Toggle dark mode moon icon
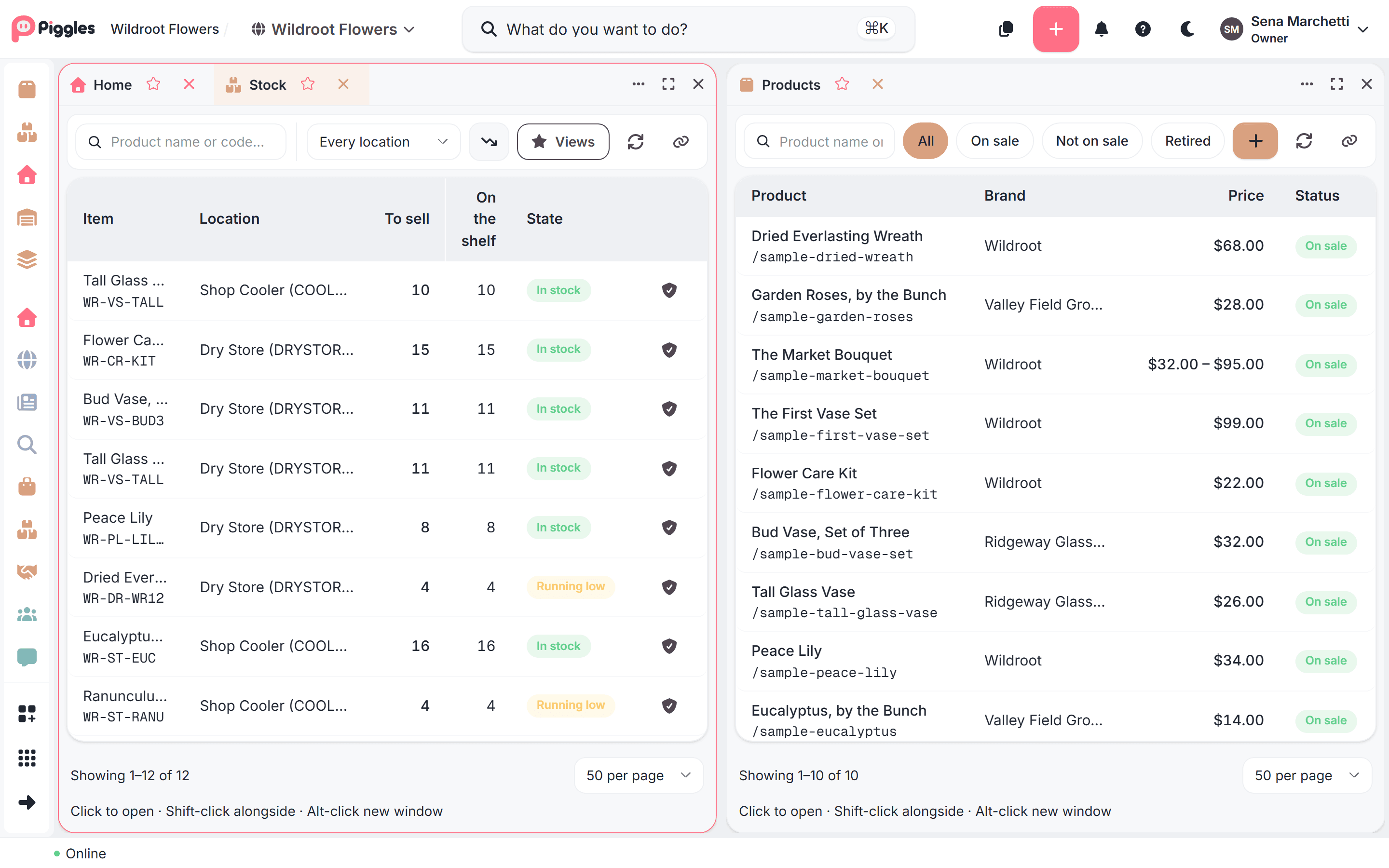Image resolution: width=1389 pixels, height=868 pixels. [x=1187, y=29]
